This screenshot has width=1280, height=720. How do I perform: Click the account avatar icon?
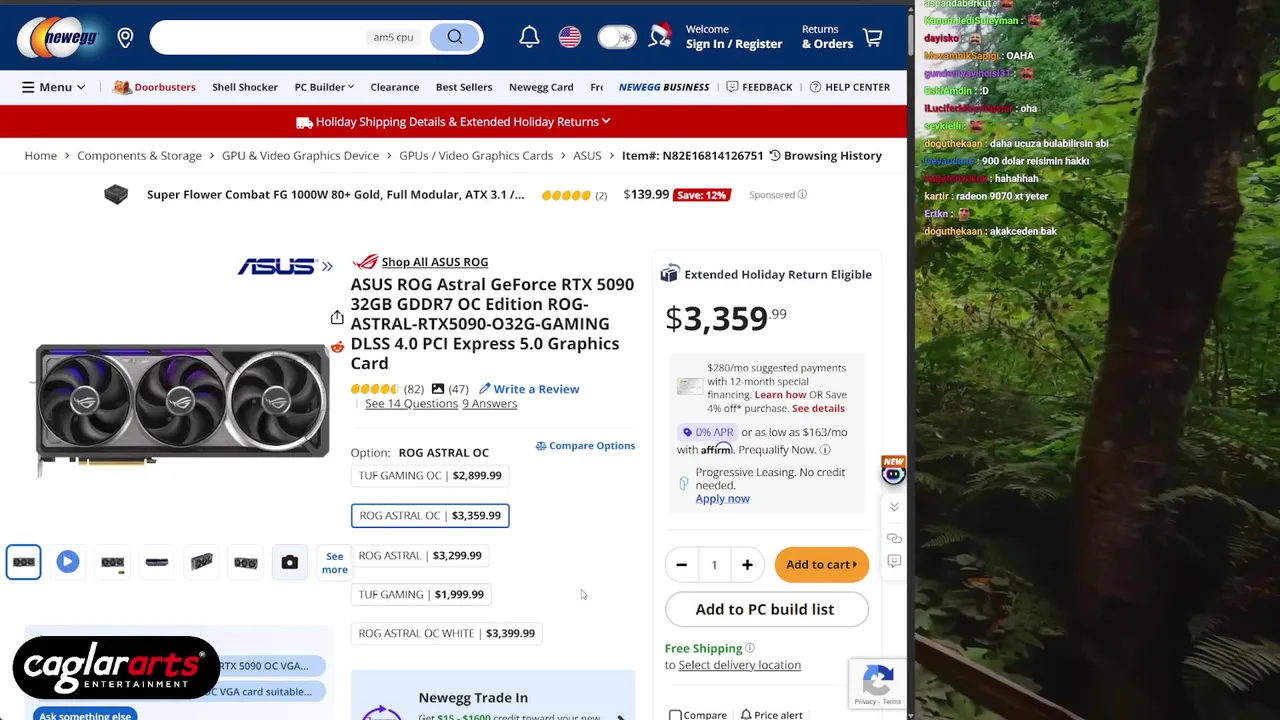click(x=660, y=36)
